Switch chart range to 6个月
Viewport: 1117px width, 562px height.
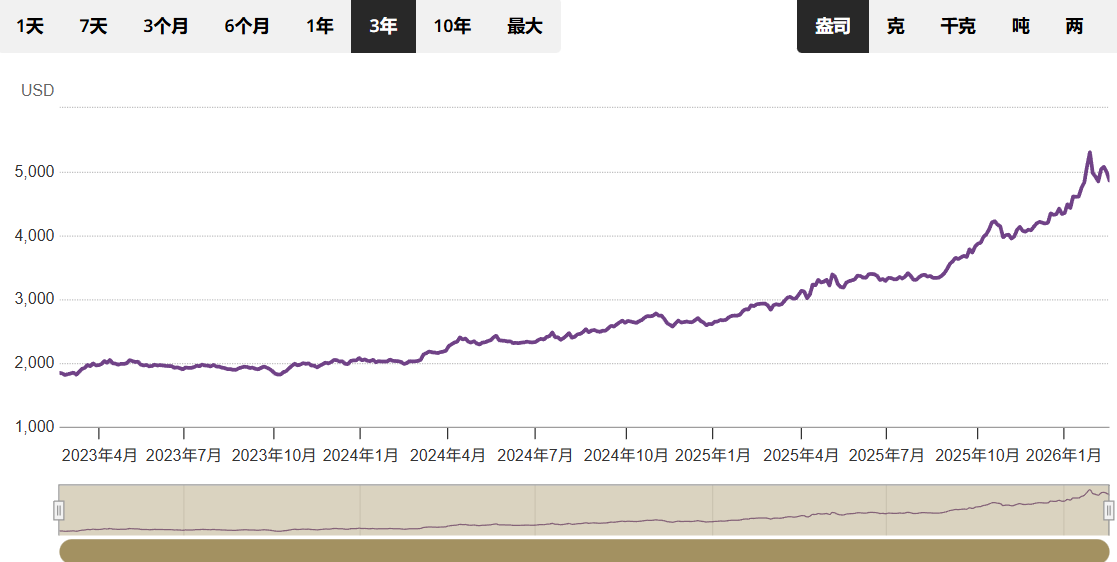[247, 26]
